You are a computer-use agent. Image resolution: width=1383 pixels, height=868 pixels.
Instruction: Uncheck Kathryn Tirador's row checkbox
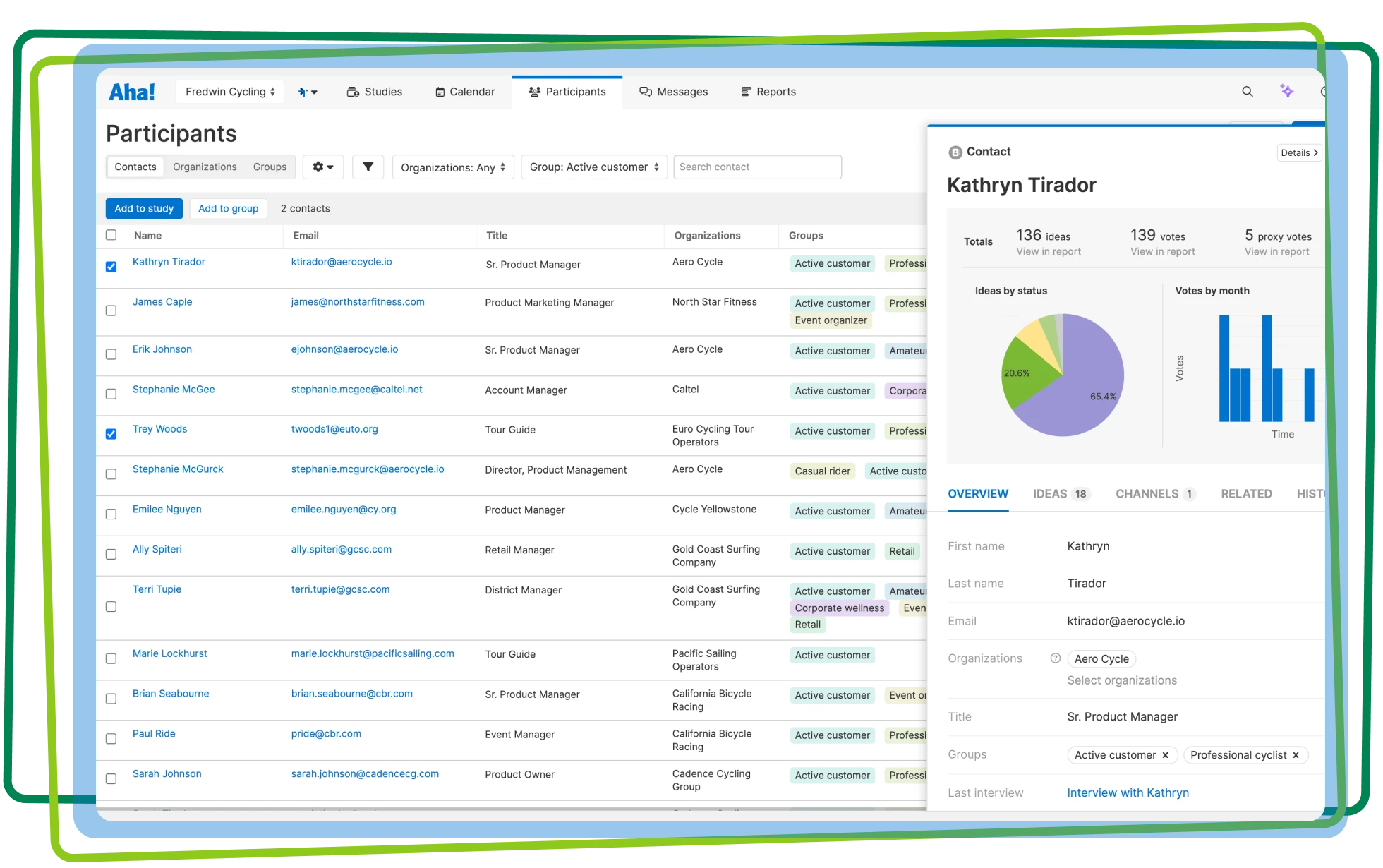111,267
